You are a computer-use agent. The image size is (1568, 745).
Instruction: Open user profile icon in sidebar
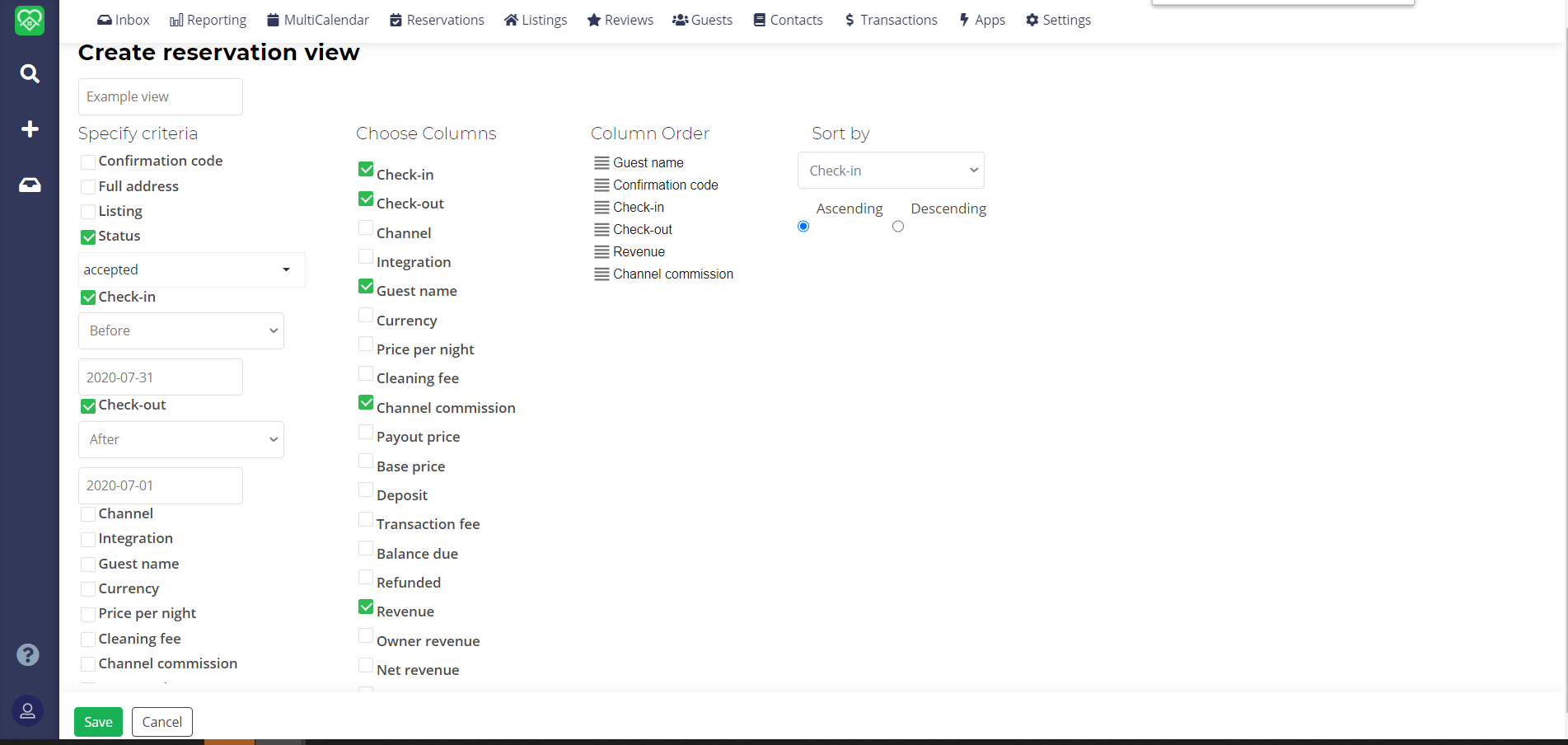tap(27, 710)
